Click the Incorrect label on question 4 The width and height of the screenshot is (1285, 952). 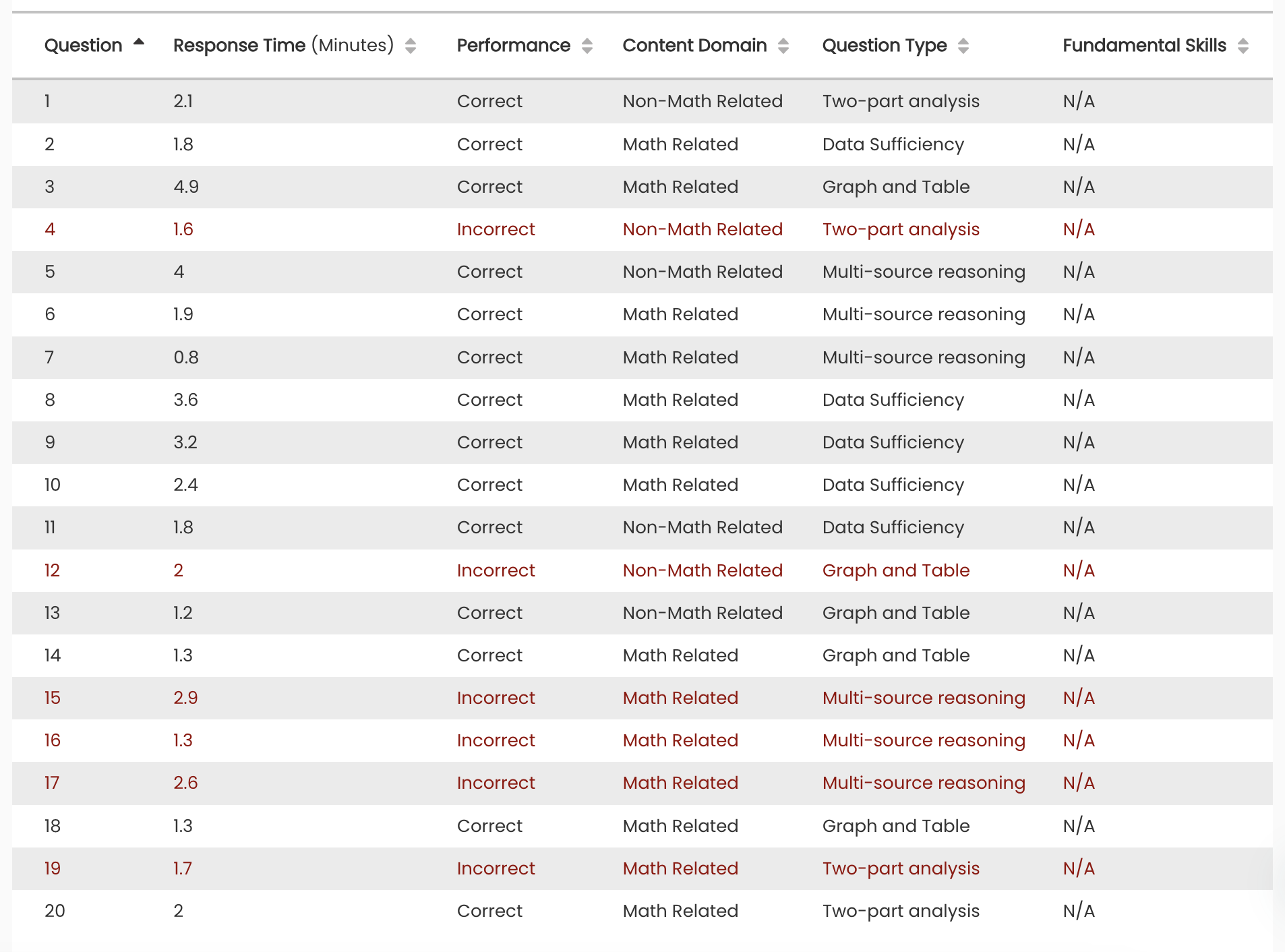click(496, 229)
